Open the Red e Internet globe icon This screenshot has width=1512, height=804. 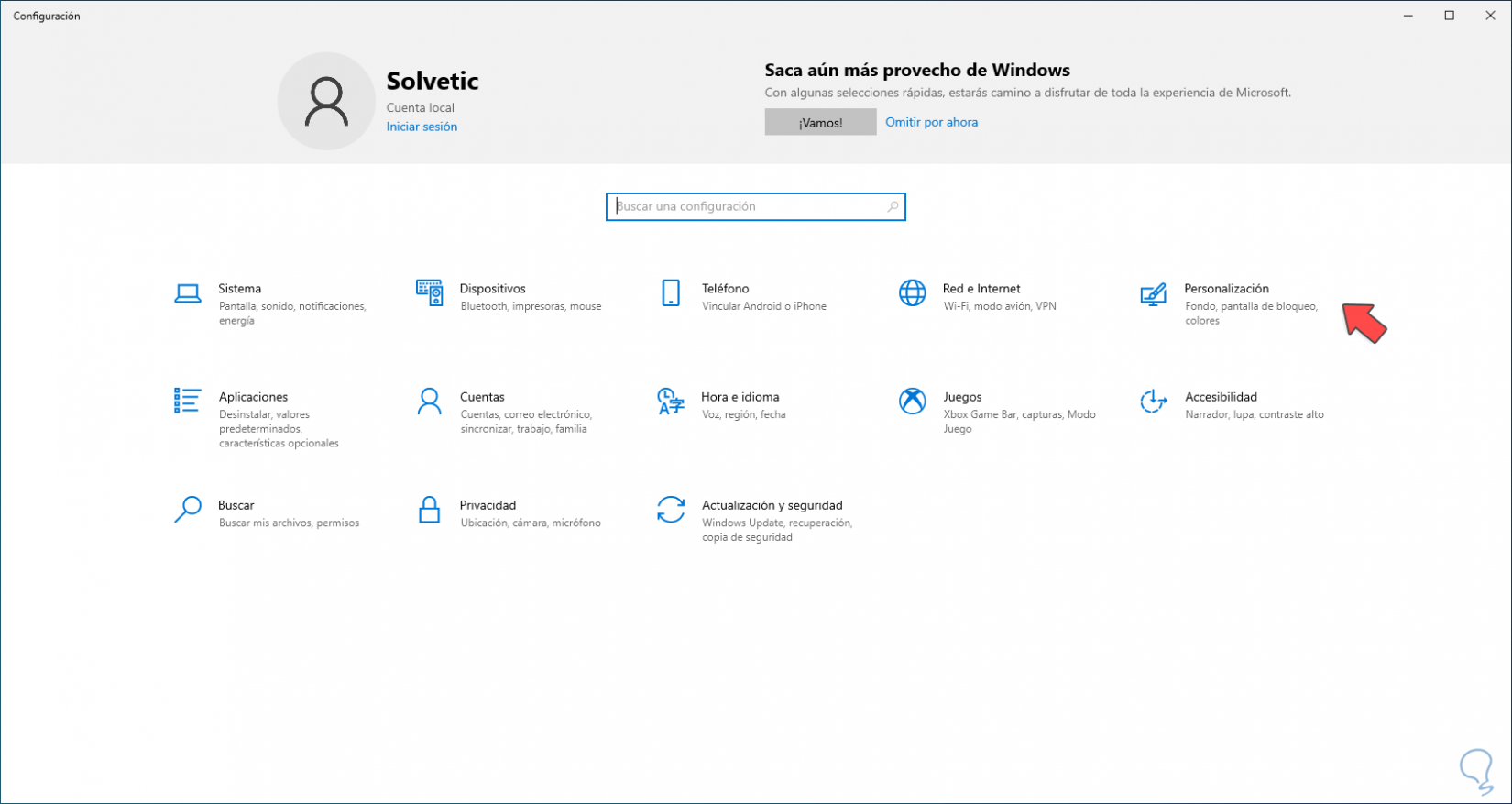[x=912, y=293]
